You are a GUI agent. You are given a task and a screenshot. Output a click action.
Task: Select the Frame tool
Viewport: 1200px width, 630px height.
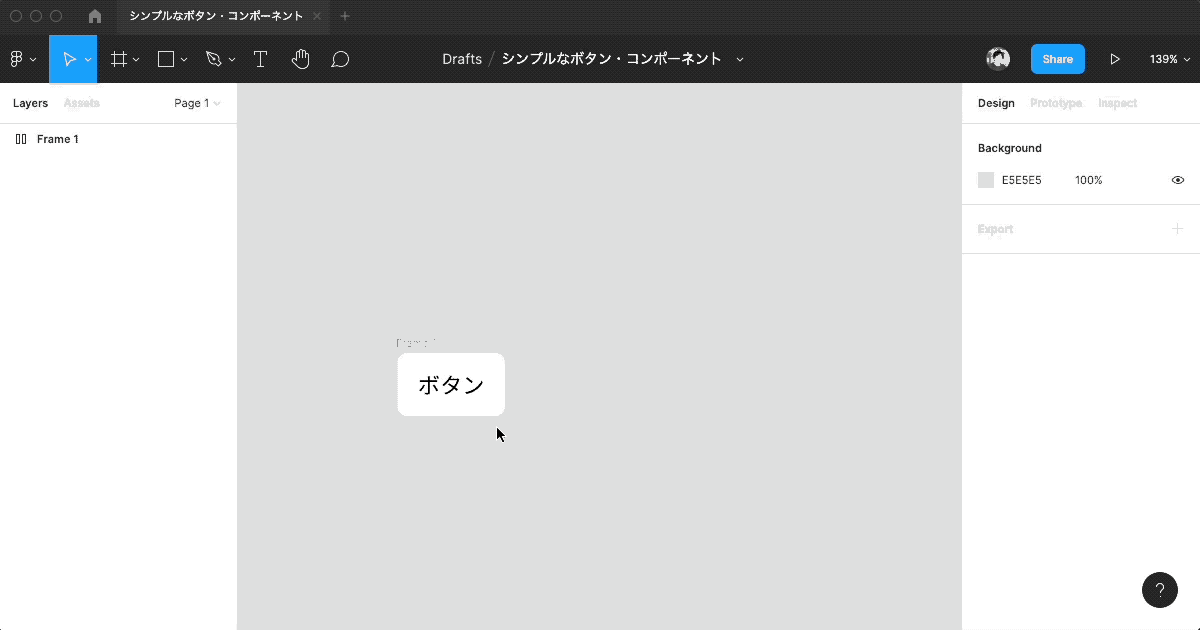(118, 58)
